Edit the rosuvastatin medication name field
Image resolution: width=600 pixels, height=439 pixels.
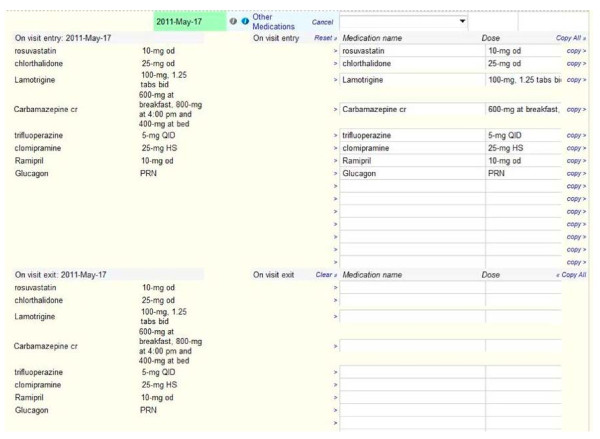pyautogui.click(x=412, y=51)
